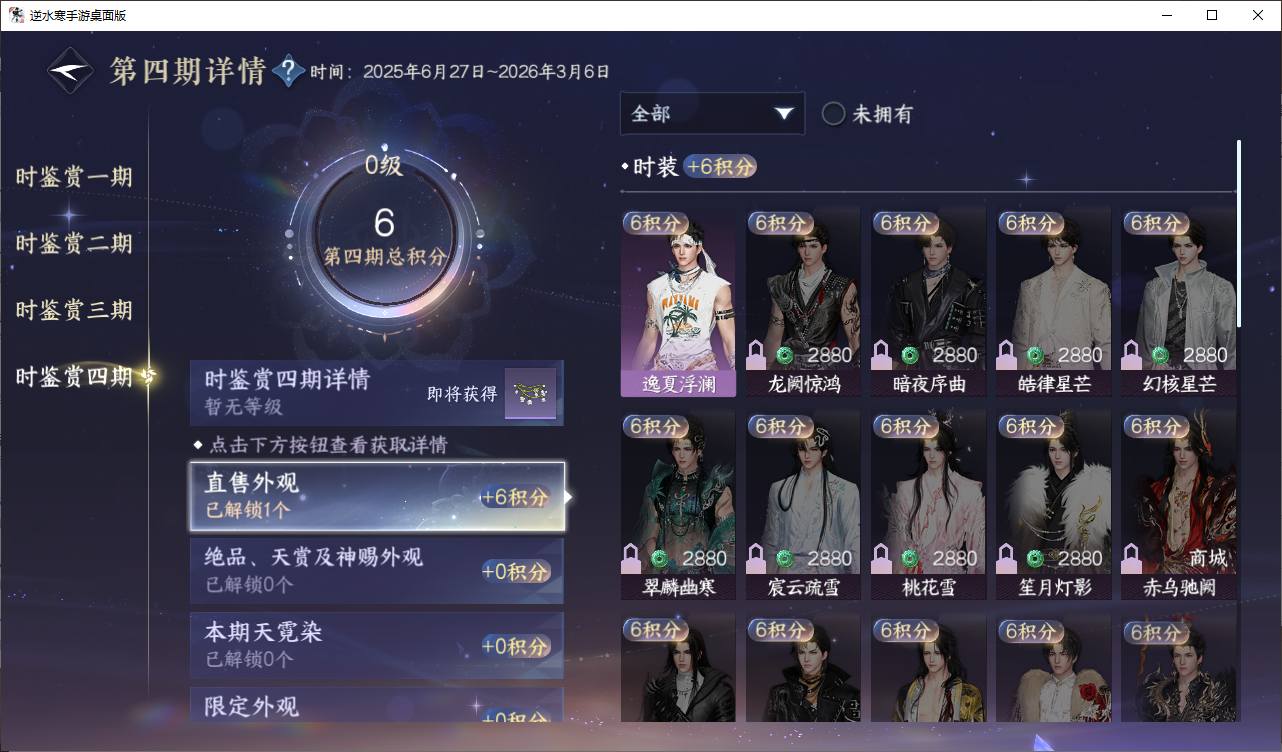Image resolution: width=1282 pixels, height=752 pixels.
Task: Click the wardrobe icon on 赤乌驰阙
Action: click(x=1132, y=558)
